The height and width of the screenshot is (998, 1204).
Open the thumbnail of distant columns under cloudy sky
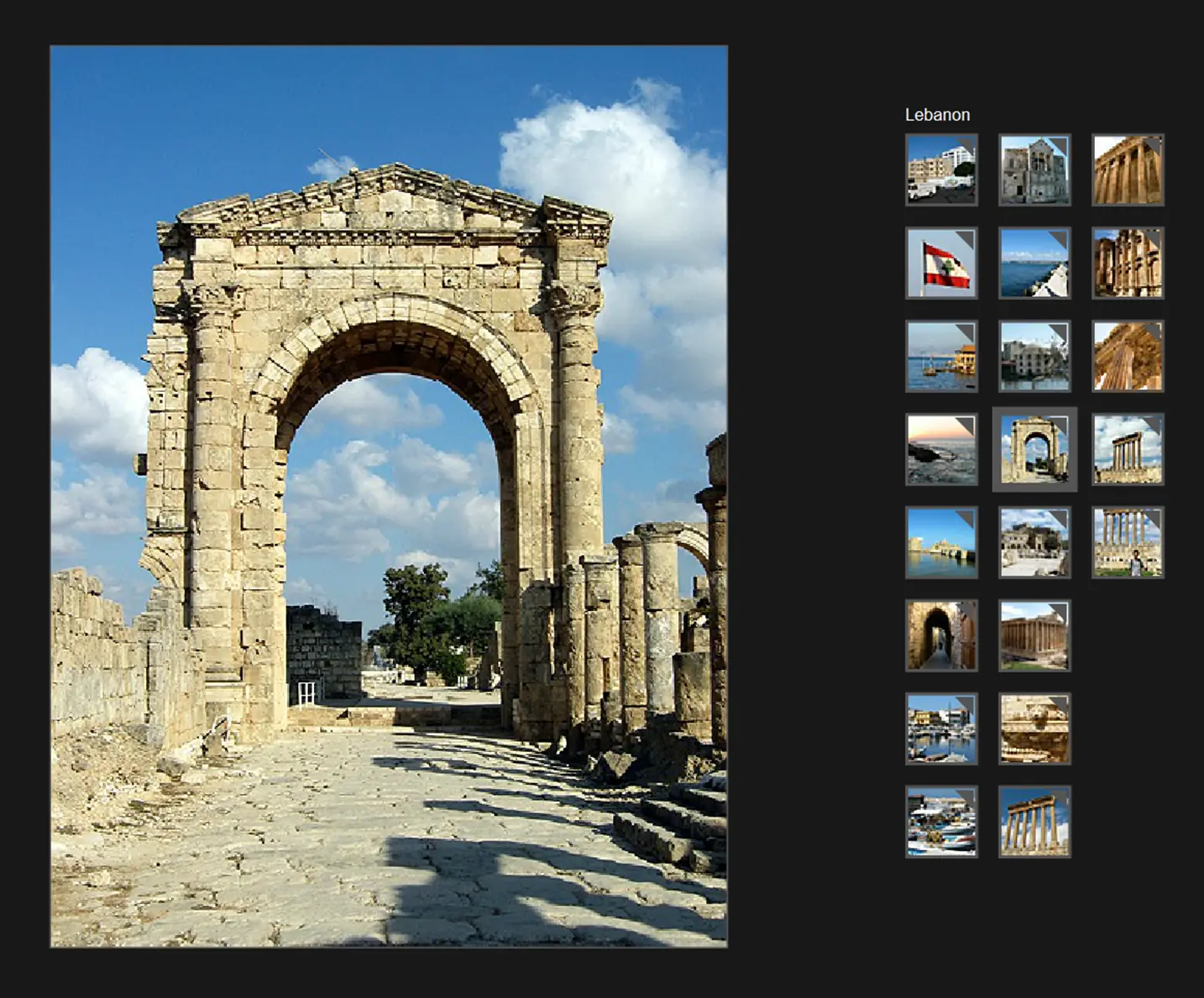(1128, 449)
